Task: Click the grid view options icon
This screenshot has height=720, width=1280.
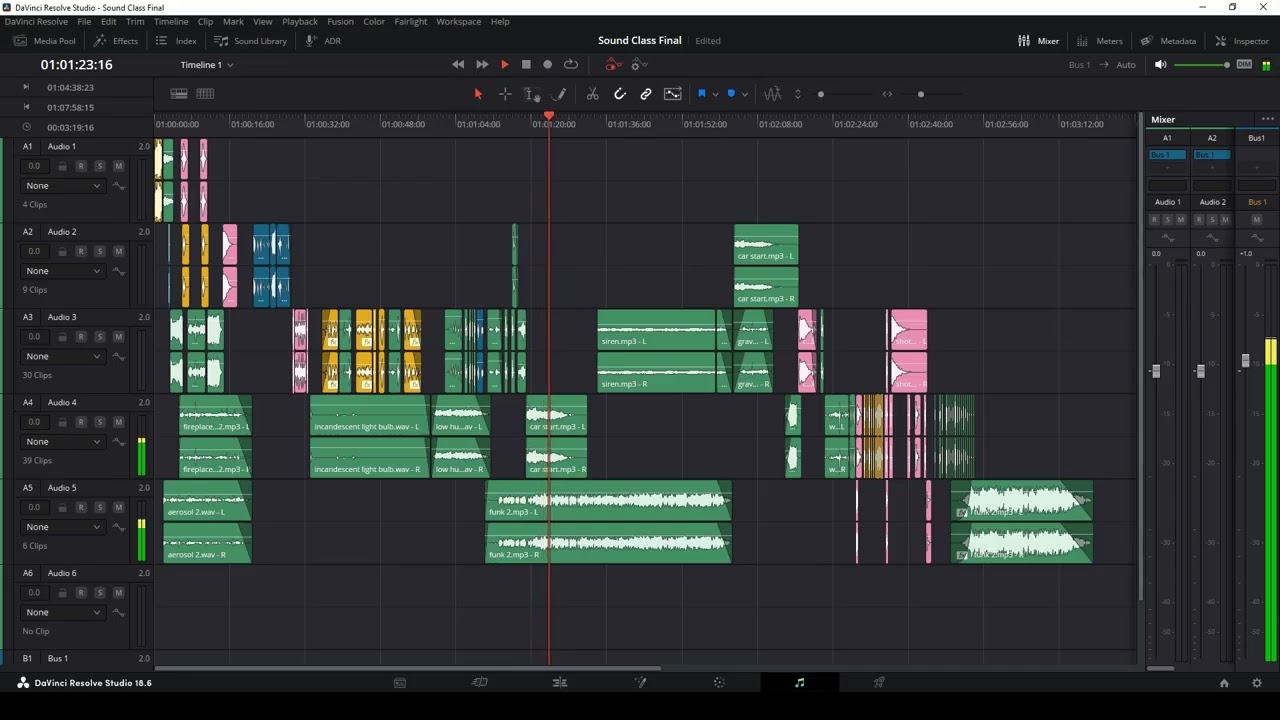Action: click(205, 94)
